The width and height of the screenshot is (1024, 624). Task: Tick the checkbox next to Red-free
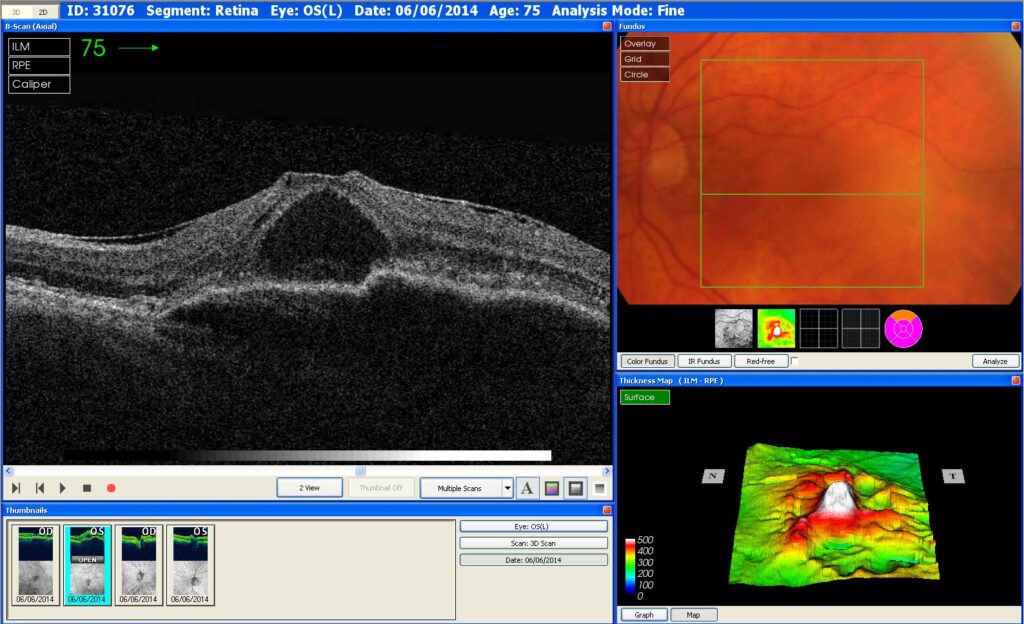[795, 361]
